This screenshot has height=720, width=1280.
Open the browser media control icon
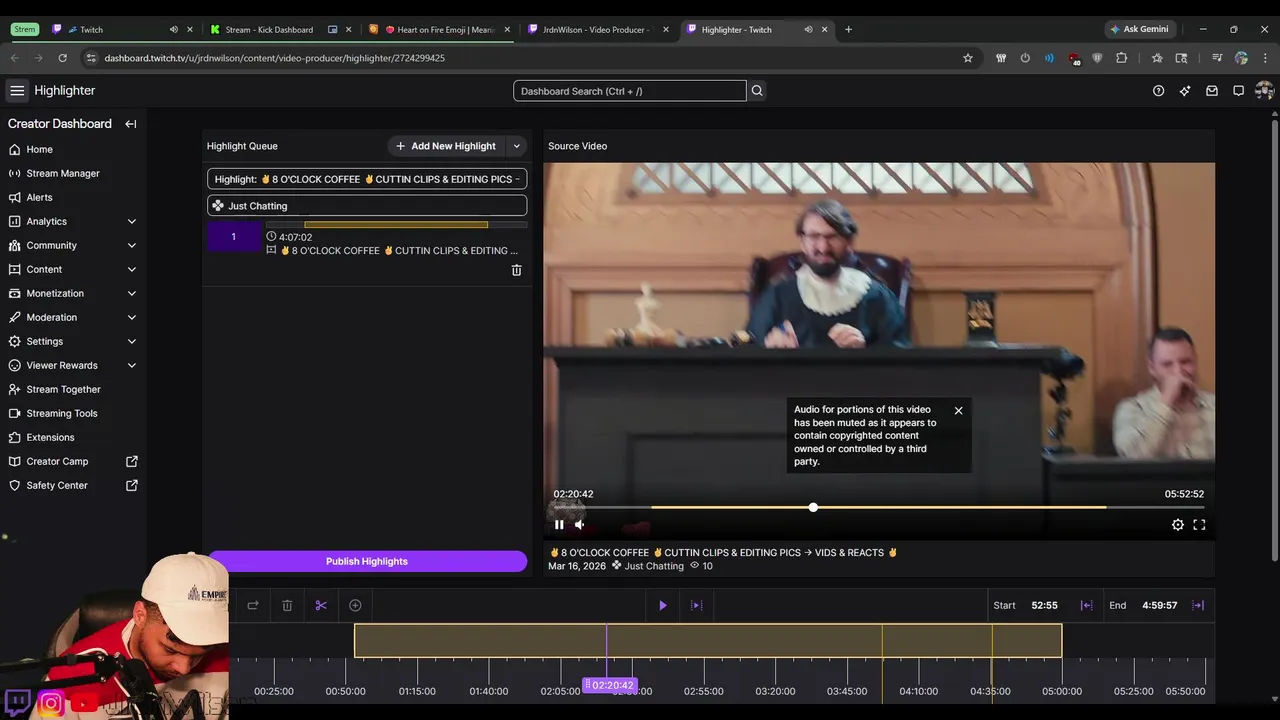point(1217,58)
